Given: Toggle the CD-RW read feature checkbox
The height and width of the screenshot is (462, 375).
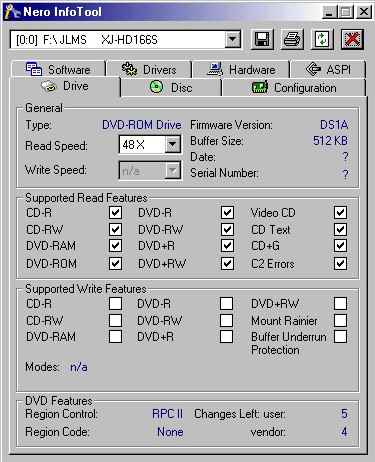Looking at the screenshot, I should pyautogui.click(x=115, y=229).
